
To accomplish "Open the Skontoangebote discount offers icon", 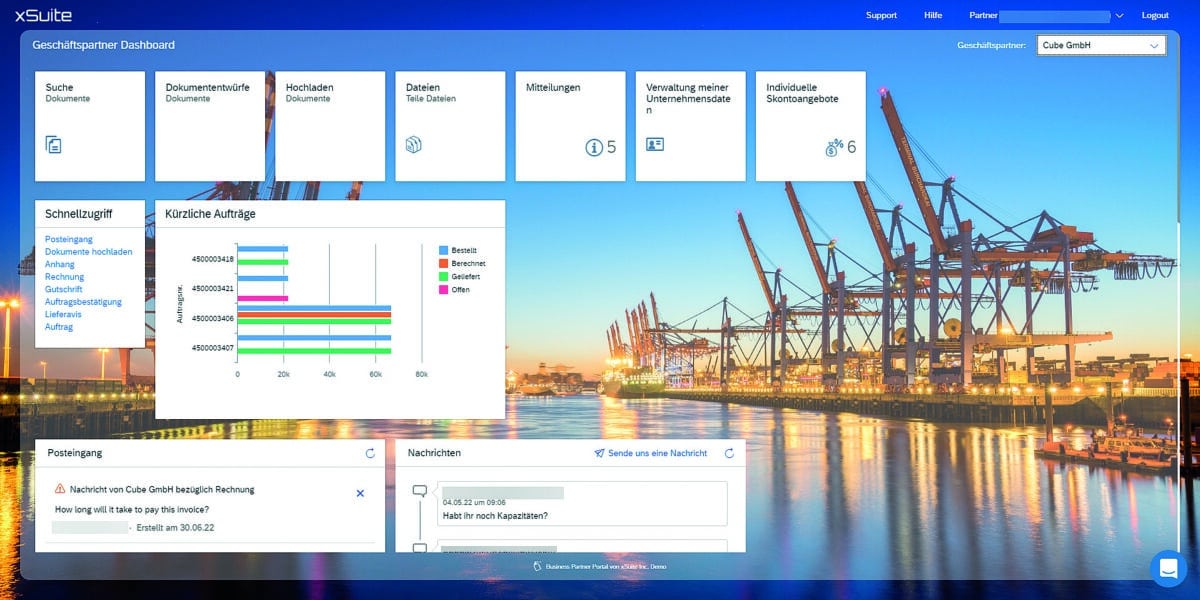I will 834,148.
